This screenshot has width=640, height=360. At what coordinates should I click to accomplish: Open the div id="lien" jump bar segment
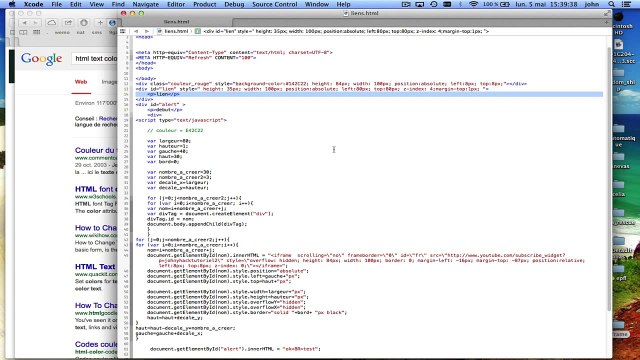tap(342, 31)
